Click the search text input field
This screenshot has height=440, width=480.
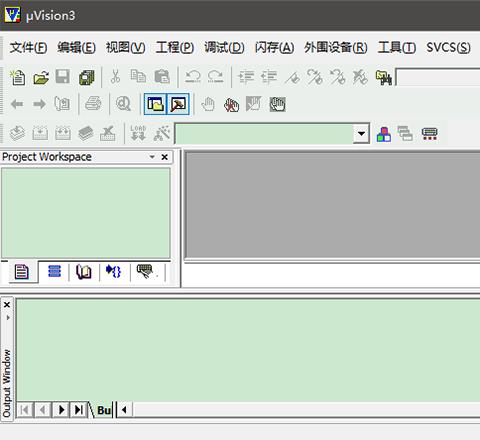[438, 77]
